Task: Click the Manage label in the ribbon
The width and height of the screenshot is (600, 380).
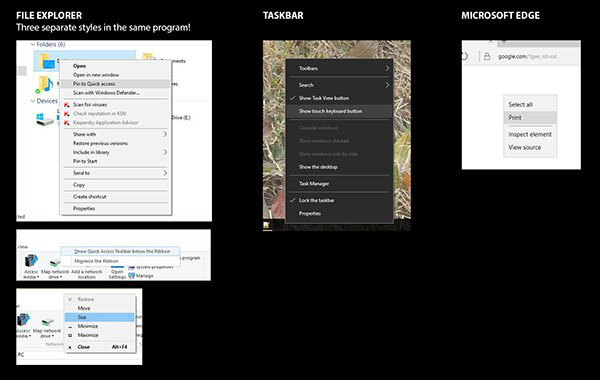Action: 145,276
